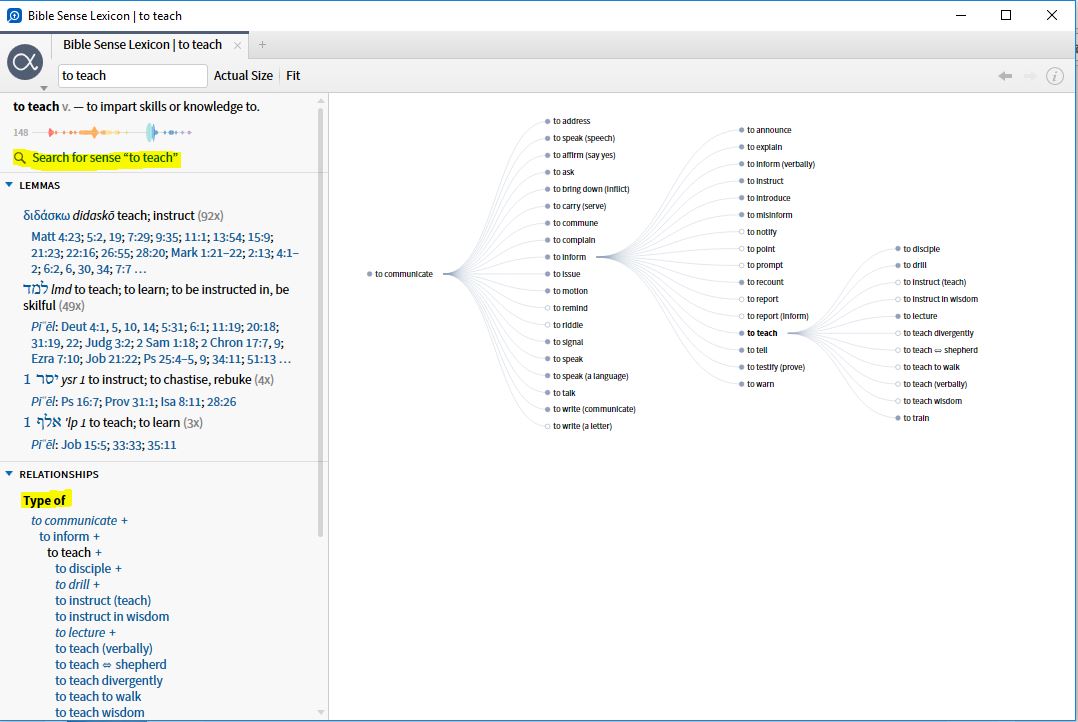Viewport: 1078px width, 722px height.
Task: Select 'to notify' node in graph
Action: click(x=758, y=232)
